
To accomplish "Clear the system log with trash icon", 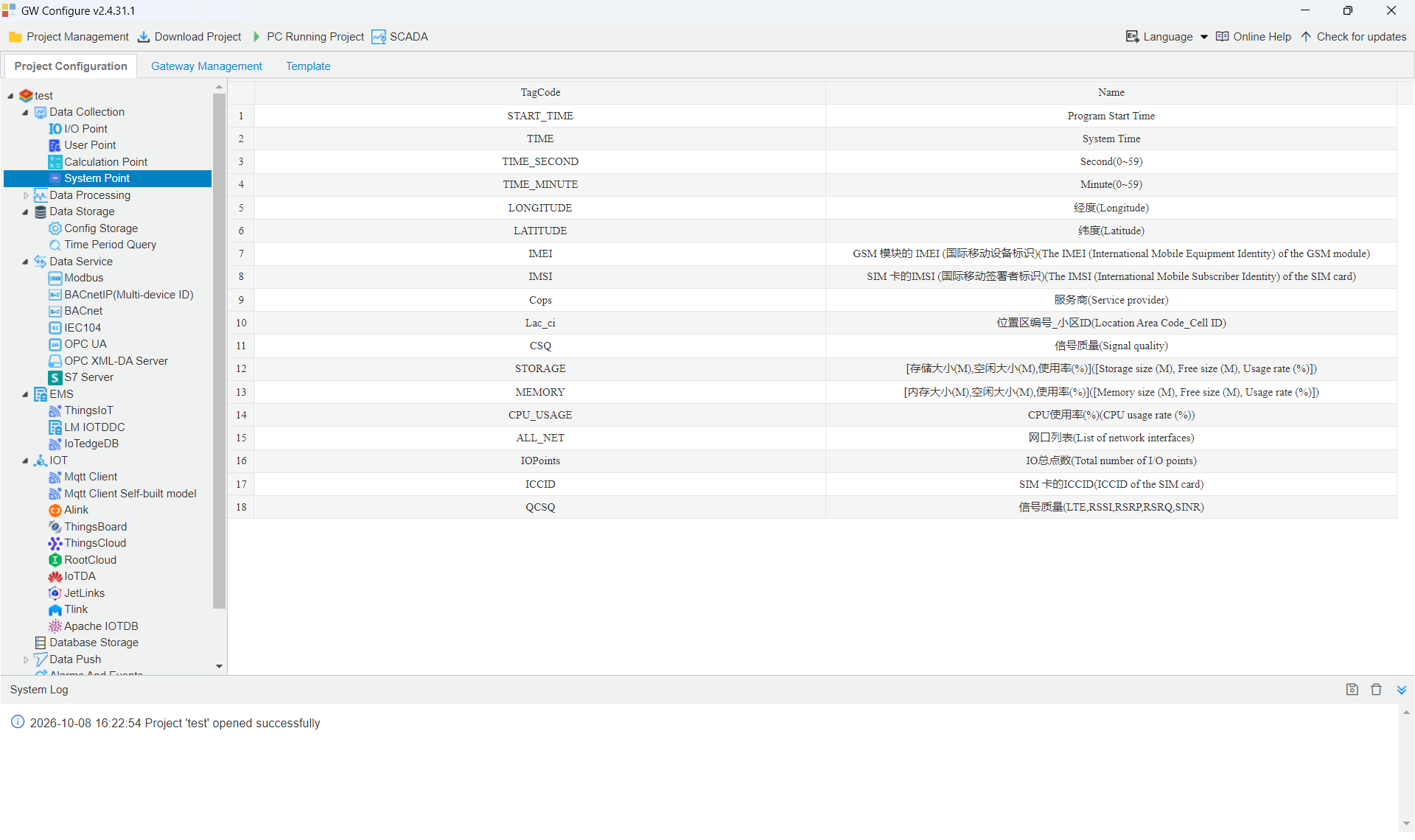I will 1376,690.
